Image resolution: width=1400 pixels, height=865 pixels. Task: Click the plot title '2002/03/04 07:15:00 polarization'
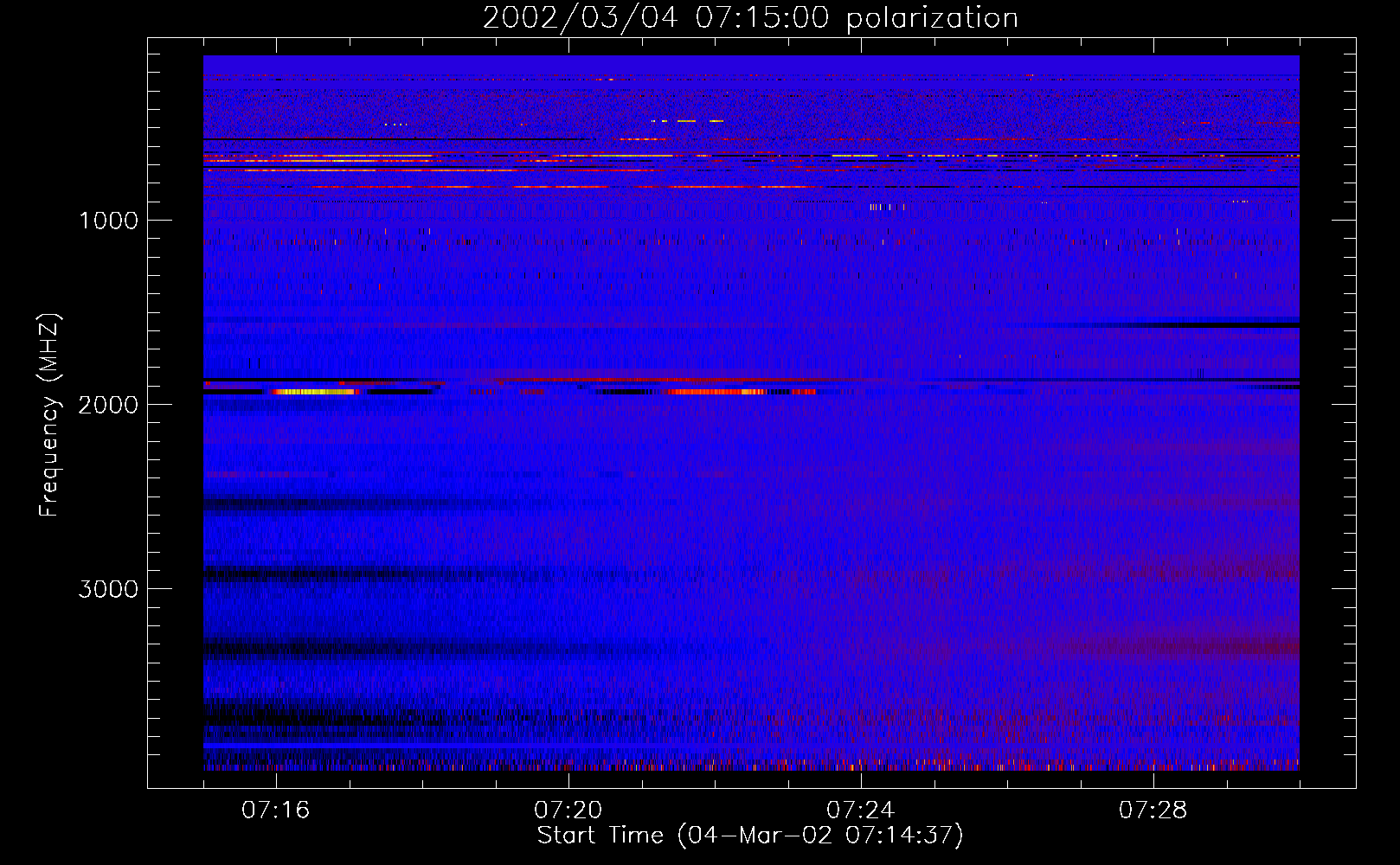point(750,17)
